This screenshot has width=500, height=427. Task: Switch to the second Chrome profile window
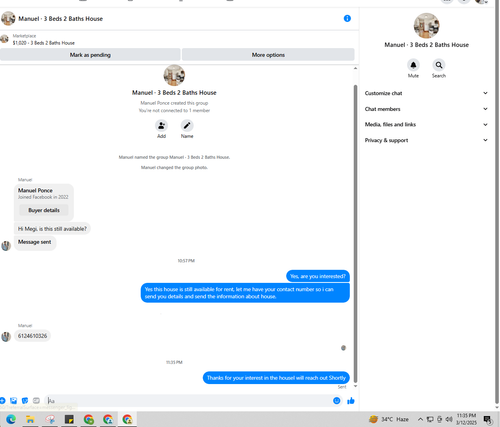point(108,419)
